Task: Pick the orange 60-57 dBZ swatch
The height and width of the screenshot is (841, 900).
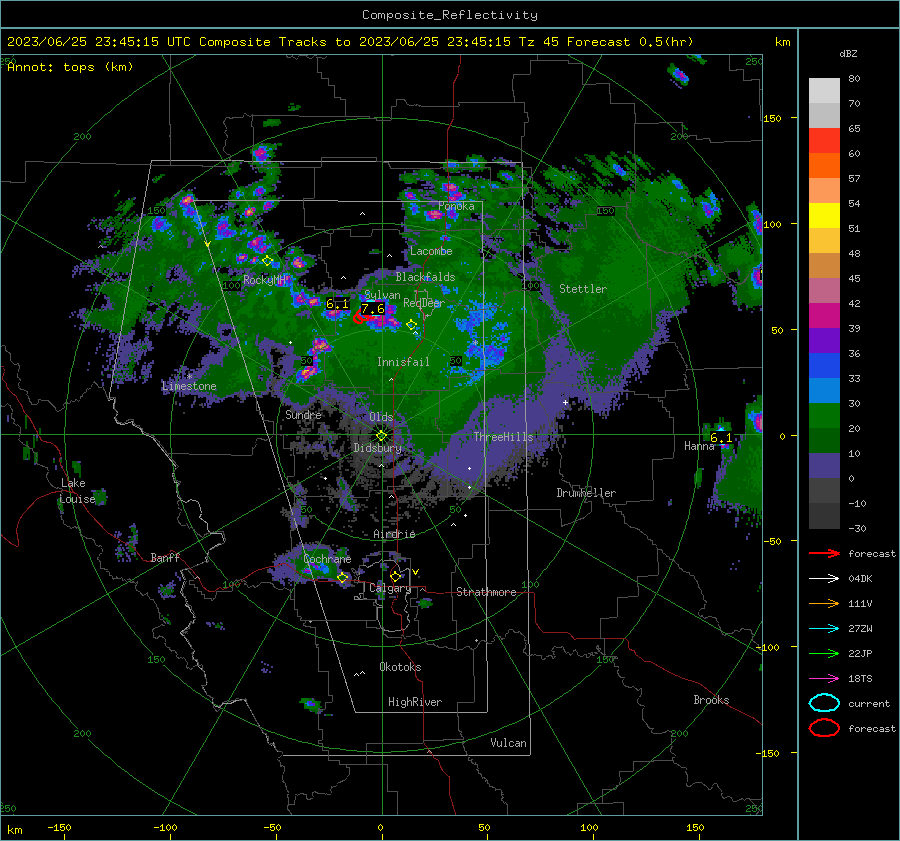Action: click(824, 165)
